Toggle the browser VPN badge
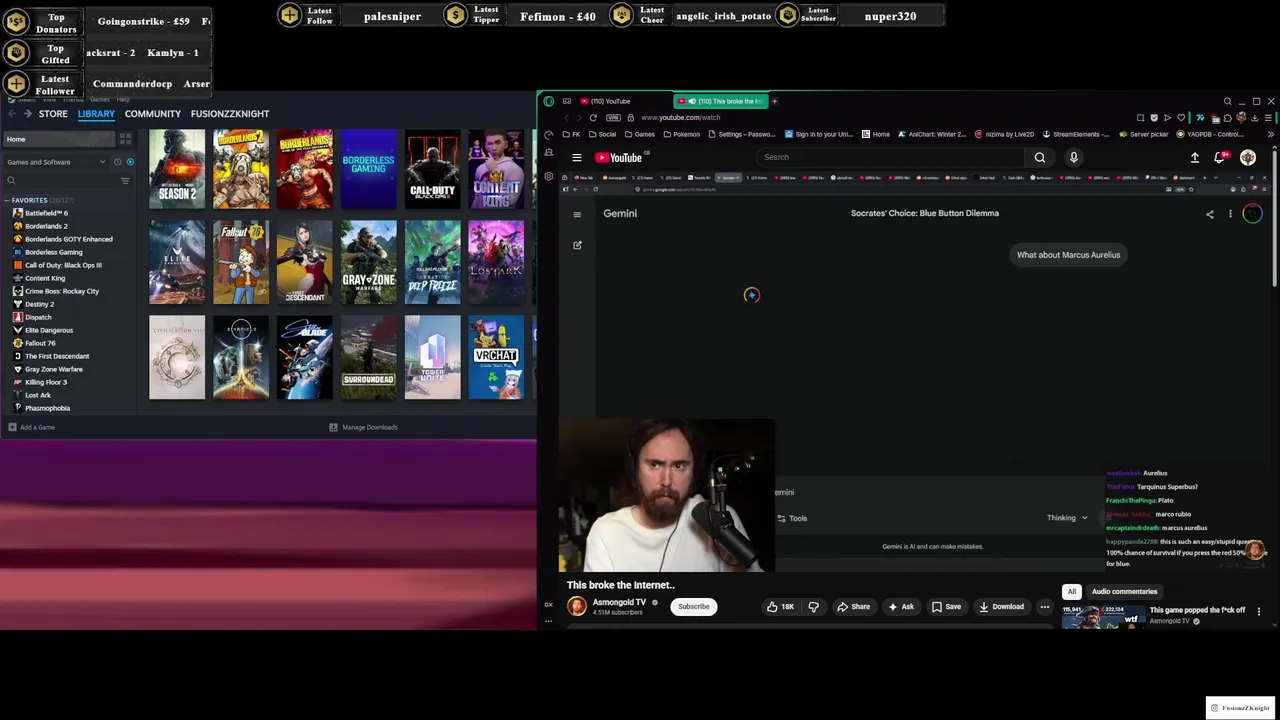The image size is (1280, 720). pyautogui.click(x=613, y=118)
